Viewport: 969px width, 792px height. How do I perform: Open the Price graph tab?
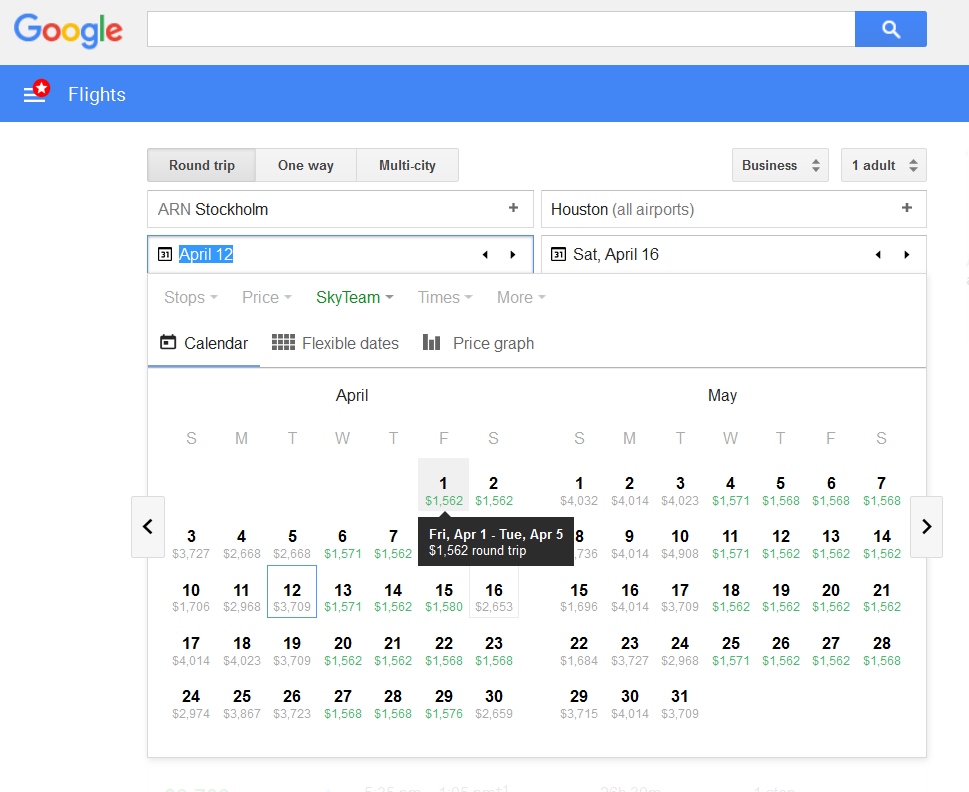click(478, 343)
